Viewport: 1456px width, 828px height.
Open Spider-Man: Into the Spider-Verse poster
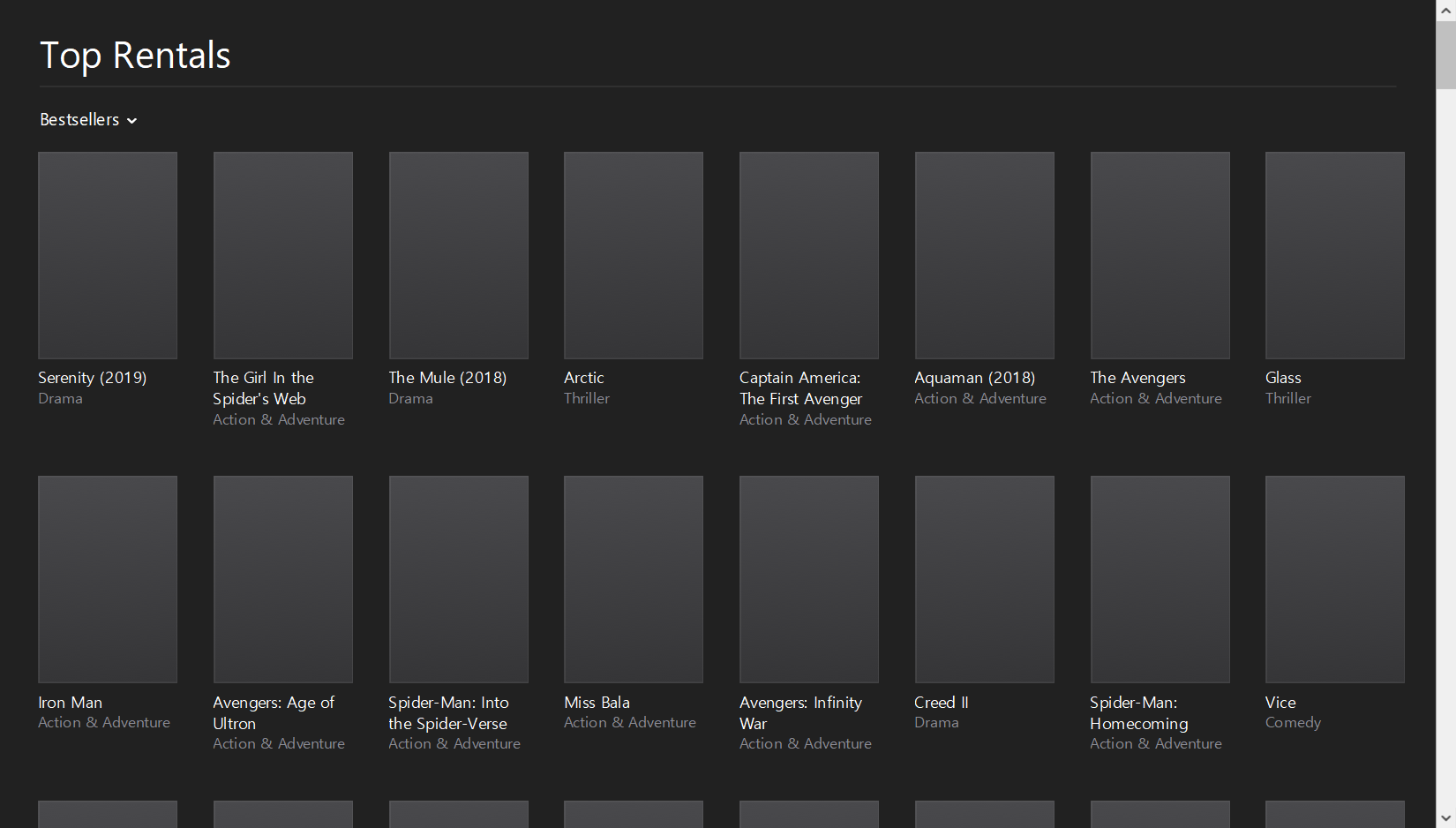click(x=459, y=579)
